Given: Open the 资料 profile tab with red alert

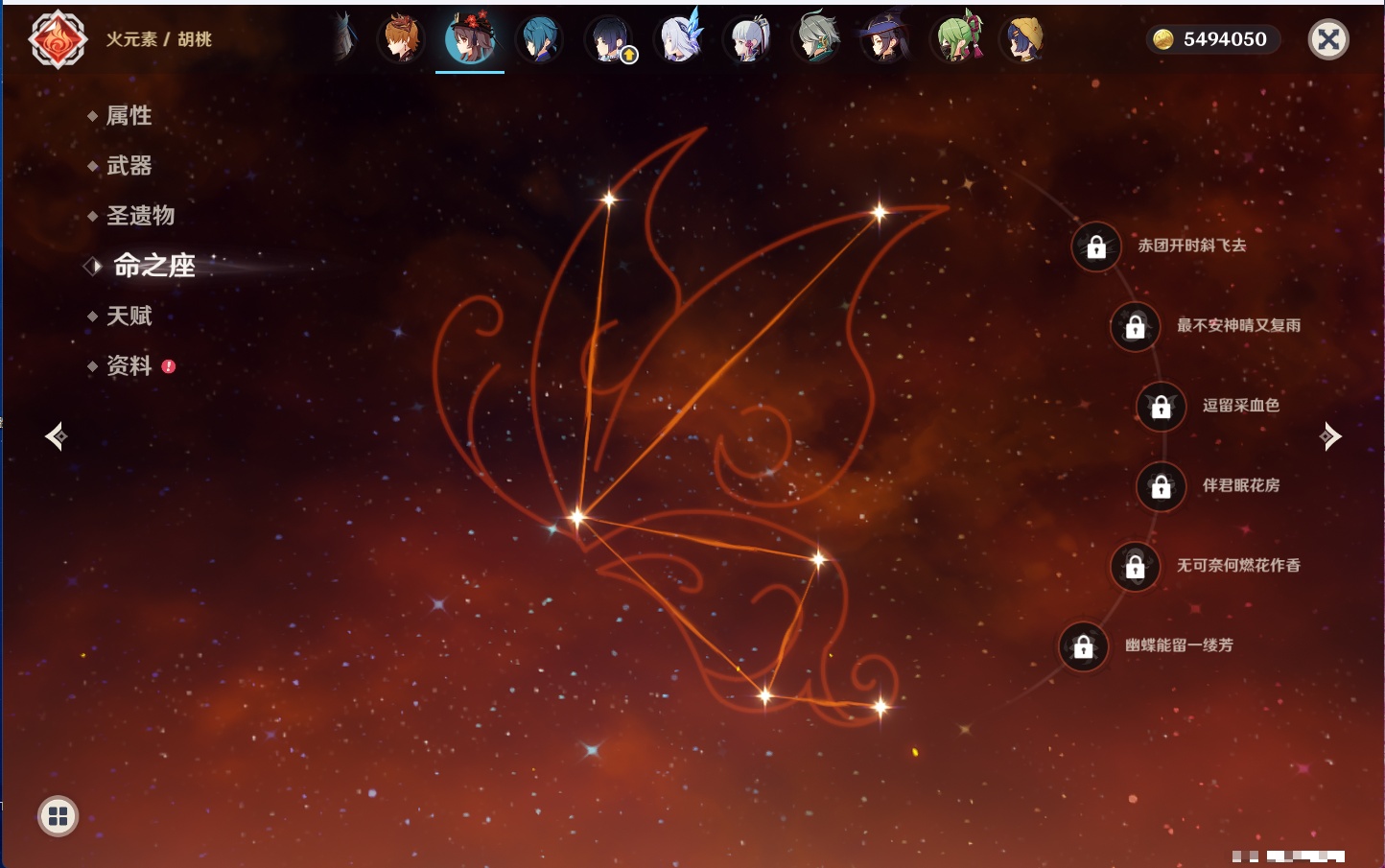Looking at the screenshot, I should coord(129,365).
